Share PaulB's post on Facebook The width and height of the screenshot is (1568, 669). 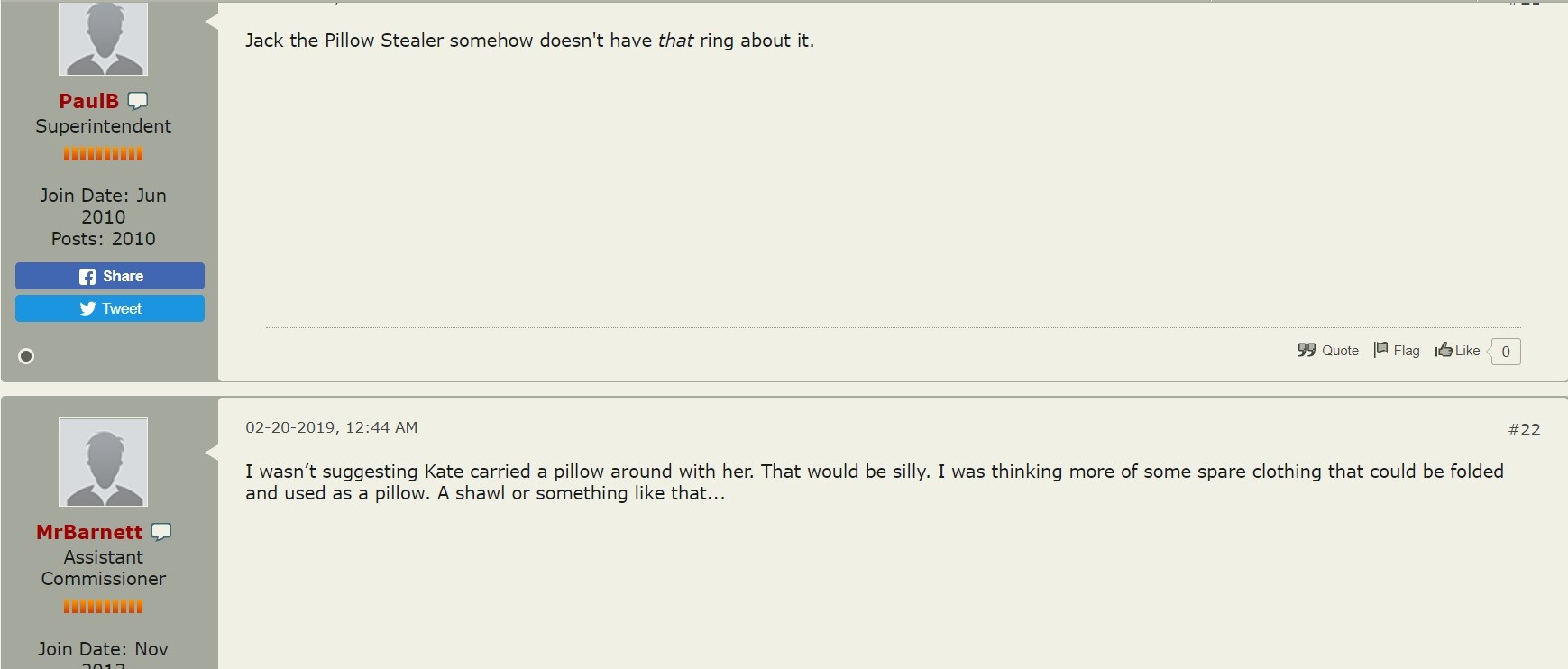[x=110, y=276]
